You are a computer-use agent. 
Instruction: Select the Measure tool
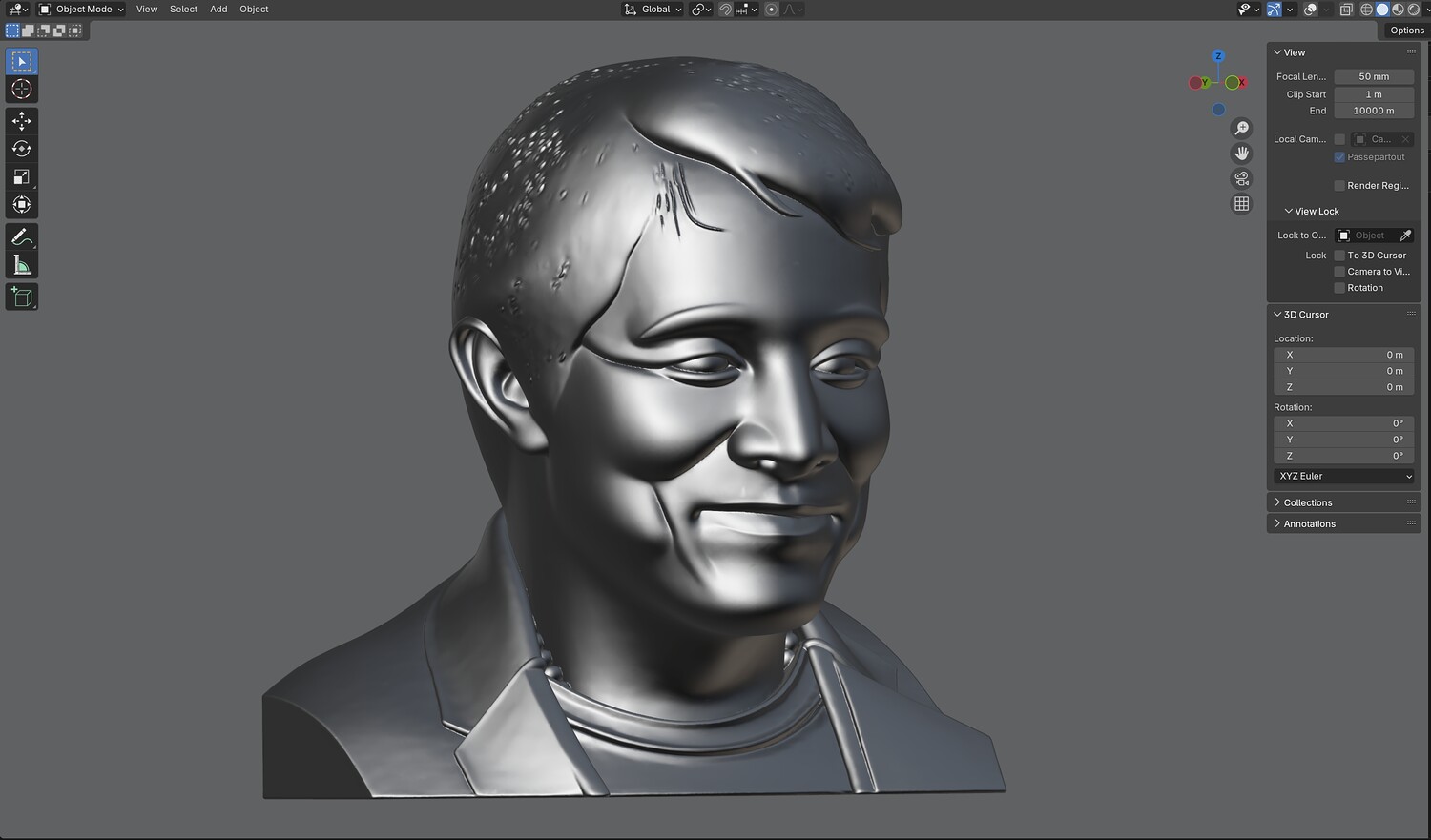(21, 264)
